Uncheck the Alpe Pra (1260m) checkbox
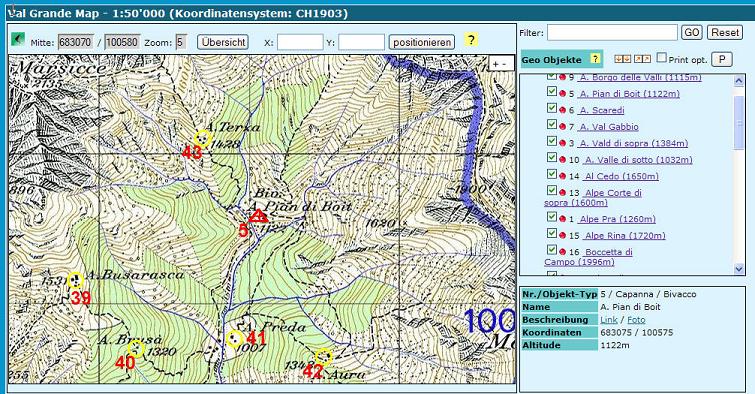The height and width of the screenshot is (394, 755). tap(552, 217)
